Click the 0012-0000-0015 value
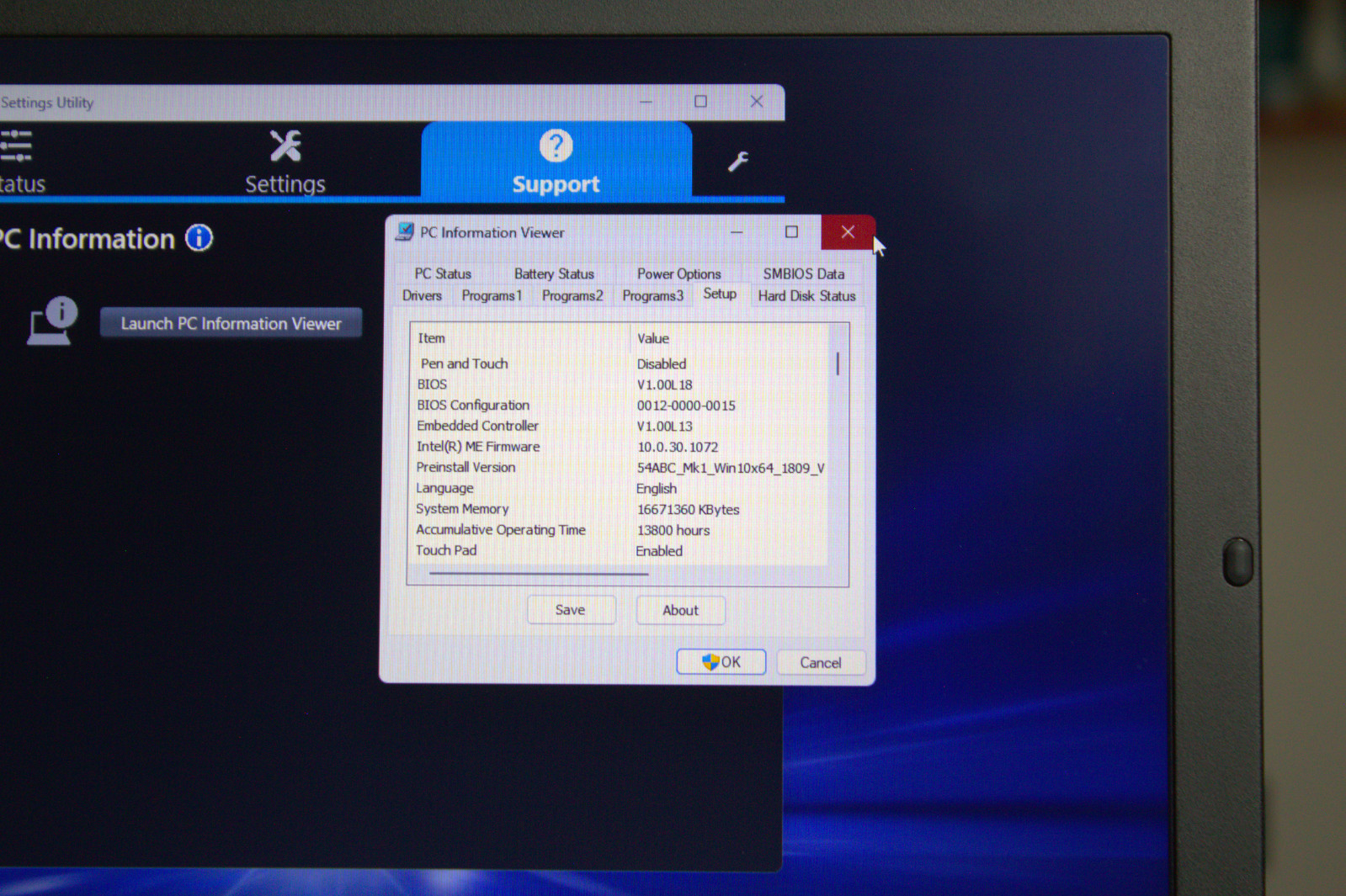Image resolution: width=1346 pixels, height=896 pixels. [x=686, y=405]
